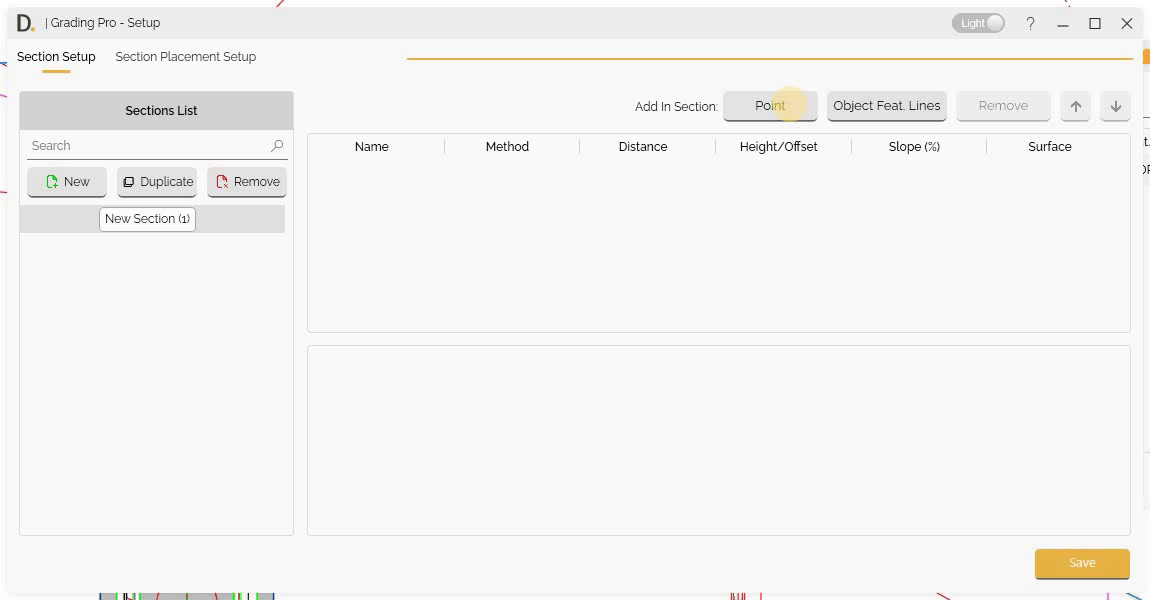Open the Section Setup tab
The width and height of the screenshot is (1150, 600).
pyautogui.click(x=56, y=57)
